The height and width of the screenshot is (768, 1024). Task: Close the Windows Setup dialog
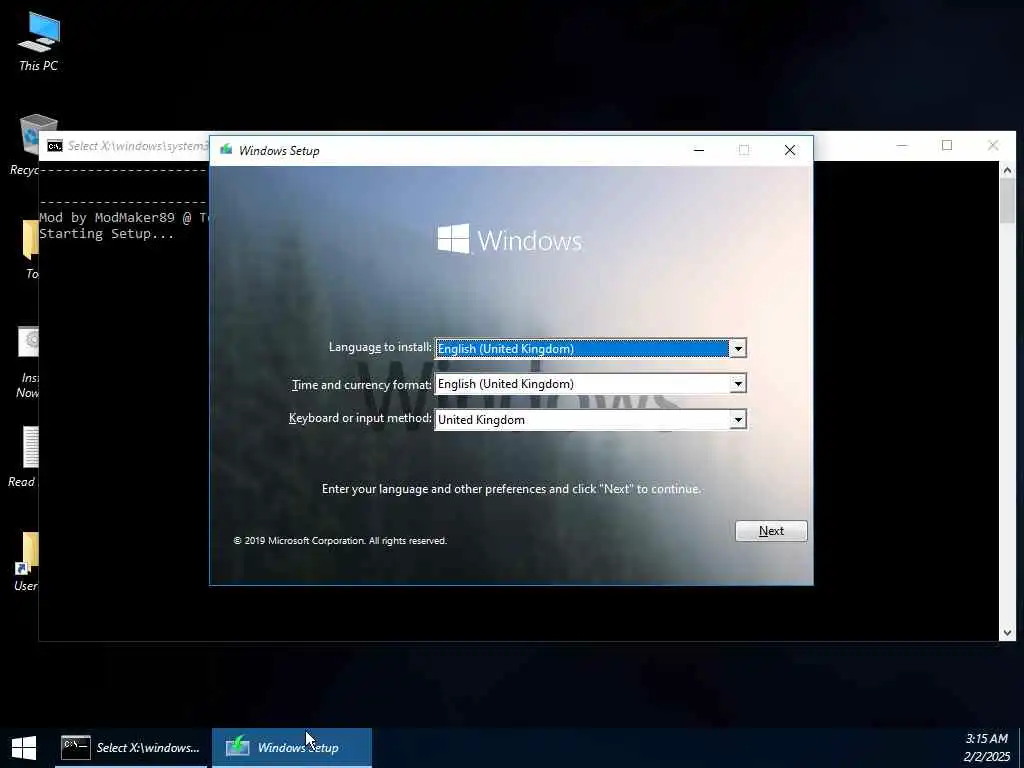790,150
